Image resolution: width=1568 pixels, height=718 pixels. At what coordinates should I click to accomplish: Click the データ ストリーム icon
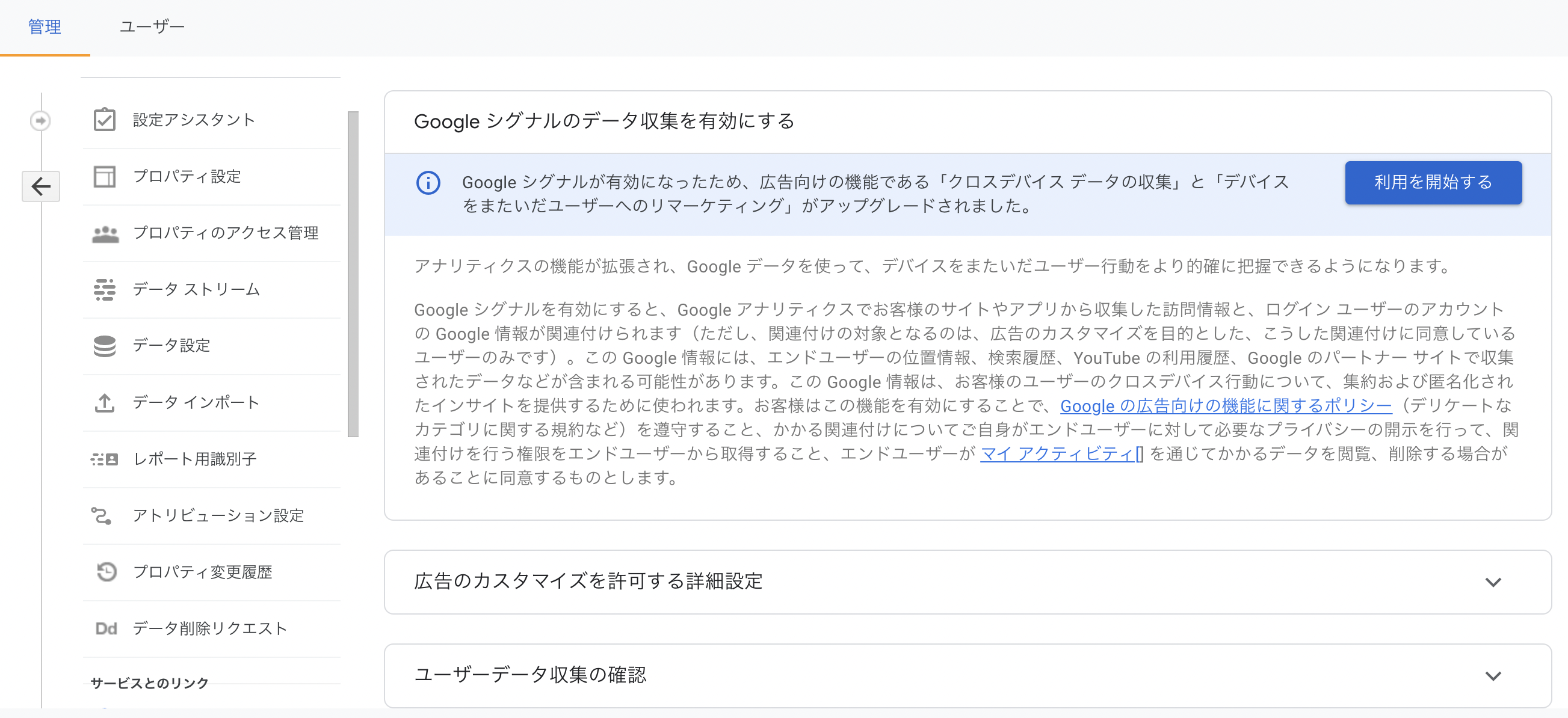click(x=105, y=290)
